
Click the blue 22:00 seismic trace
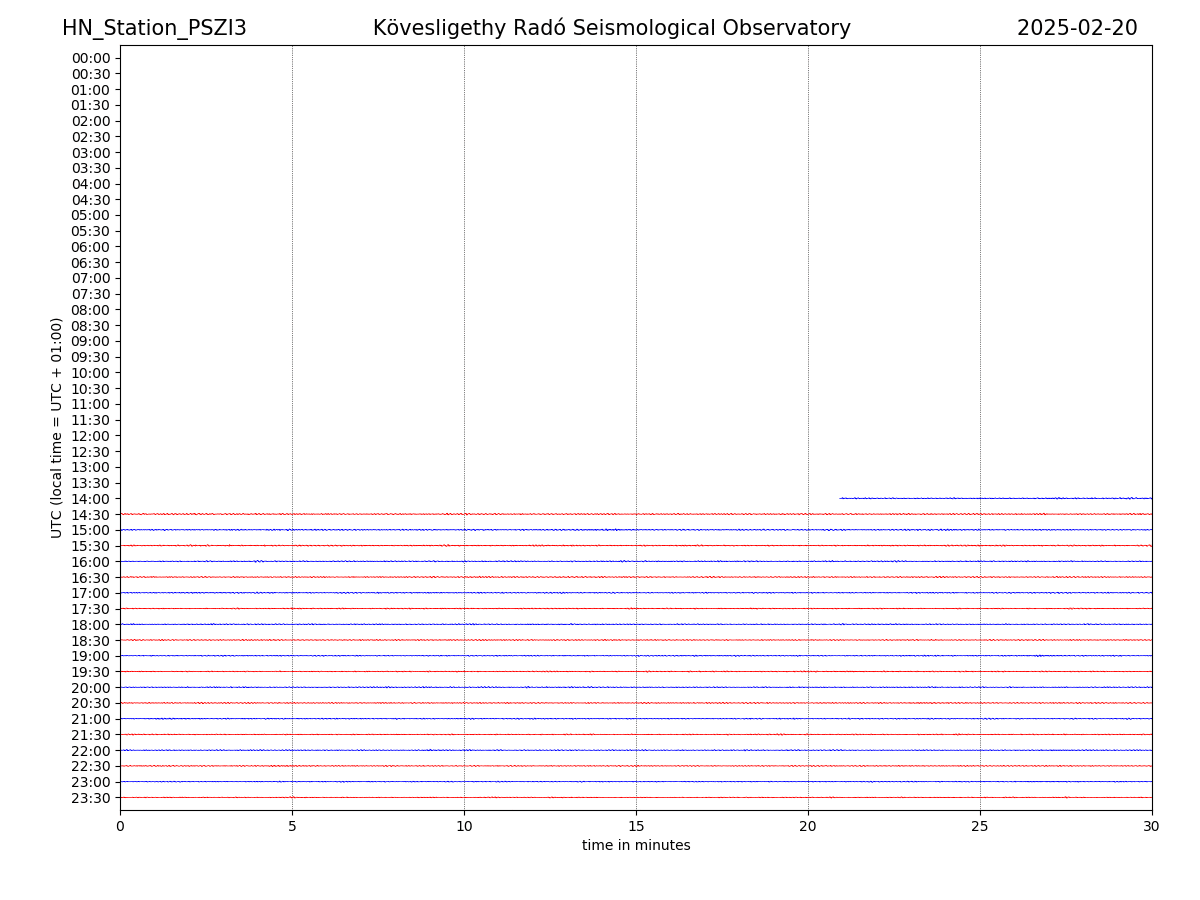[x=636, y=750]
